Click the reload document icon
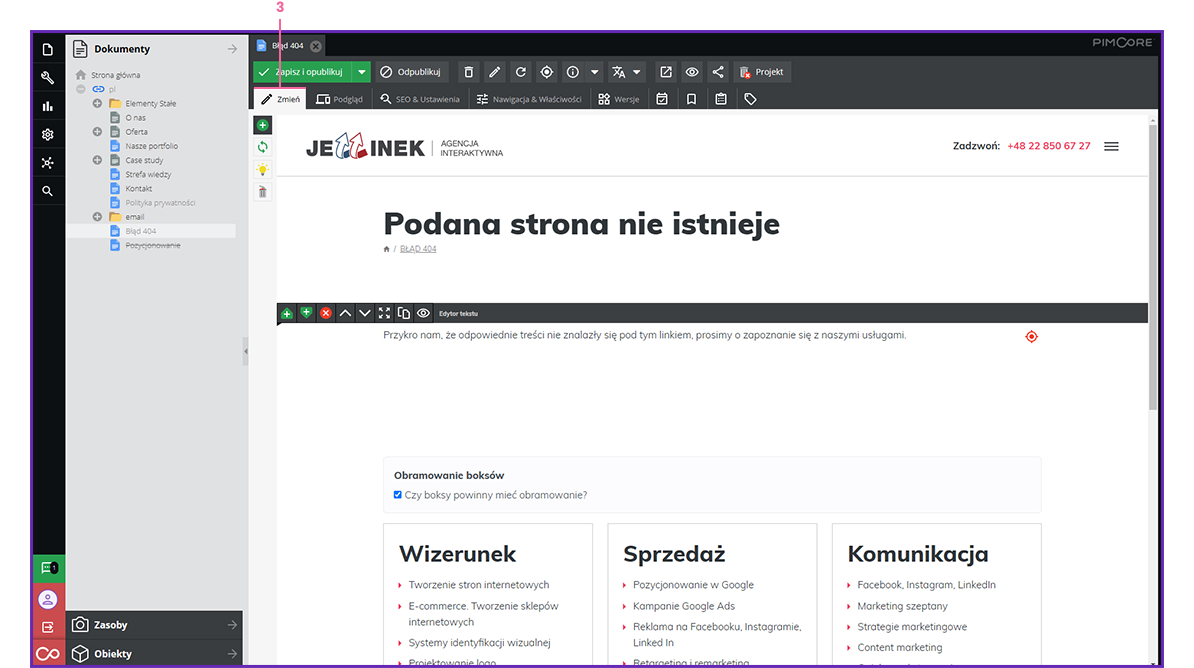The image size is (1194, 668). (520, 72)
